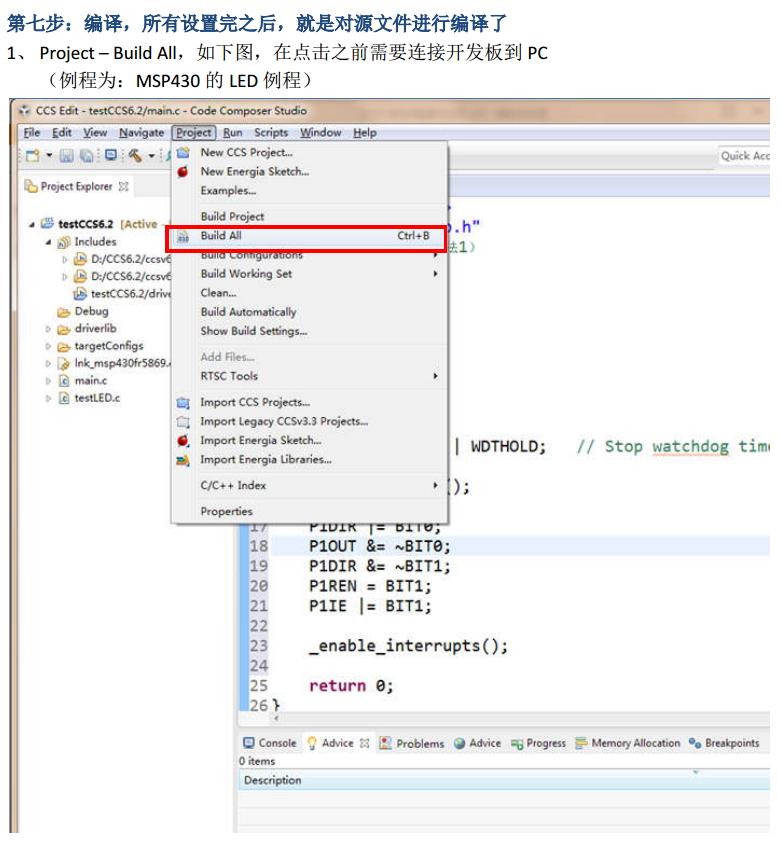Expand the lnk_msp430fr5869 file node
This screenshot has height=844, width=782.
[x=48, y=363]
